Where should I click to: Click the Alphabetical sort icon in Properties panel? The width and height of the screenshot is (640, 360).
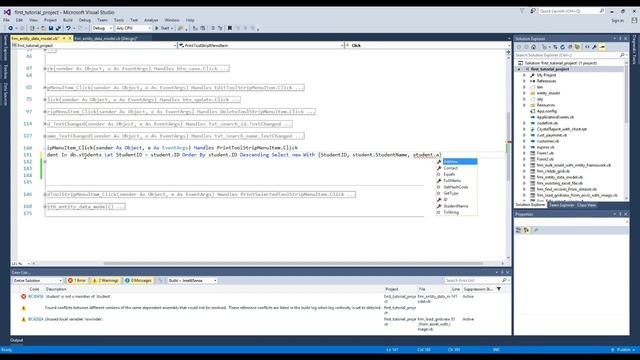tap(527, 230)
